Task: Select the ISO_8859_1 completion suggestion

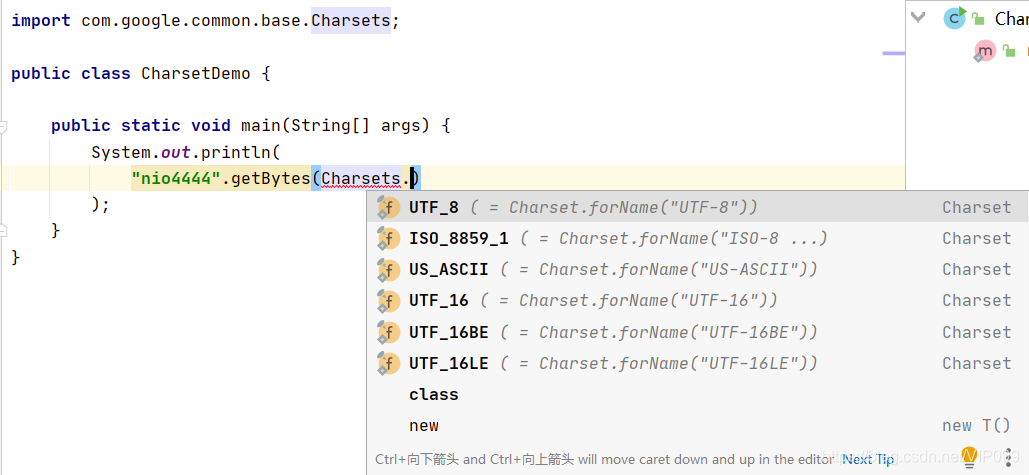Action: 696,238
